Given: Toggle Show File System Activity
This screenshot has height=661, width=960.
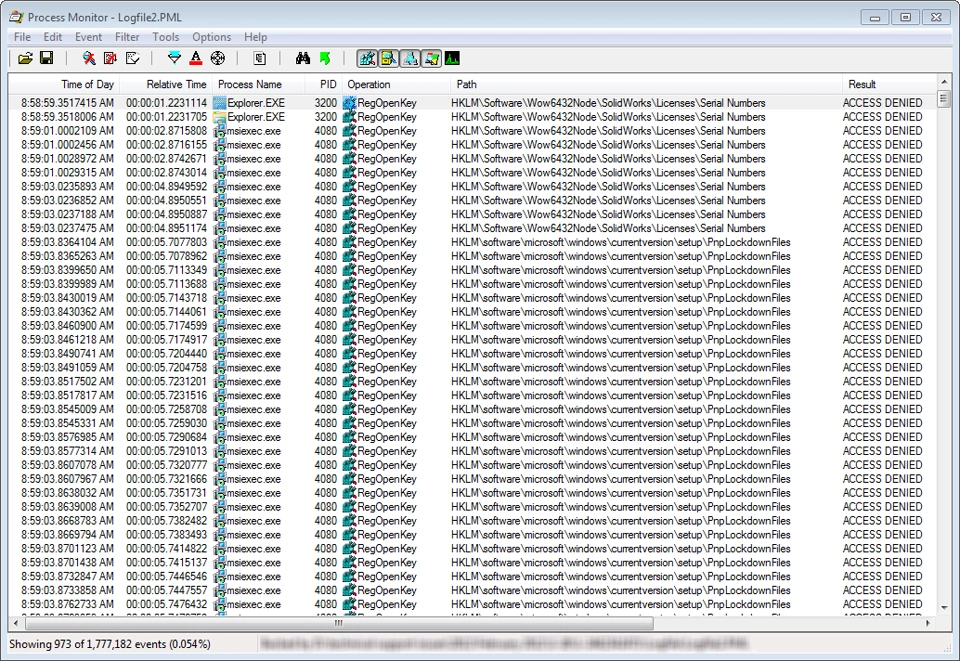Looking at the screenshot, I should tap(389, 58).
